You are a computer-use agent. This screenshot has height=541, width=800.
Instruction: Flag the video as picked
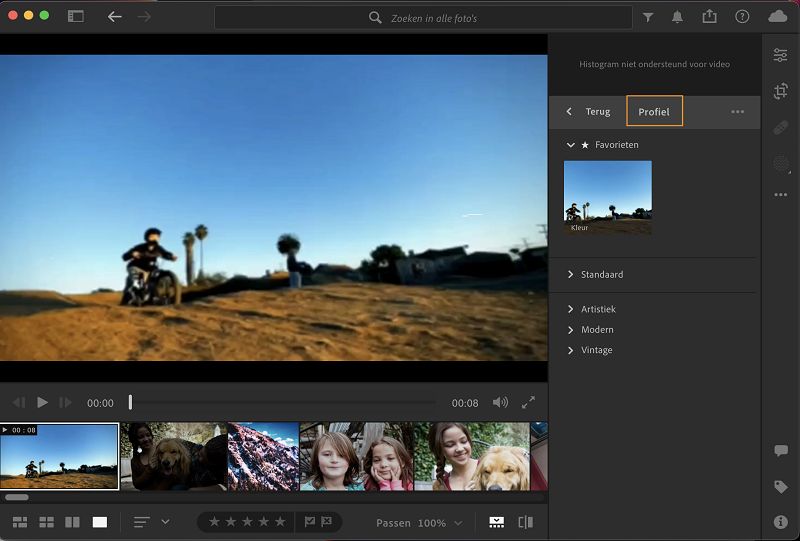click(x=310, y=522)
